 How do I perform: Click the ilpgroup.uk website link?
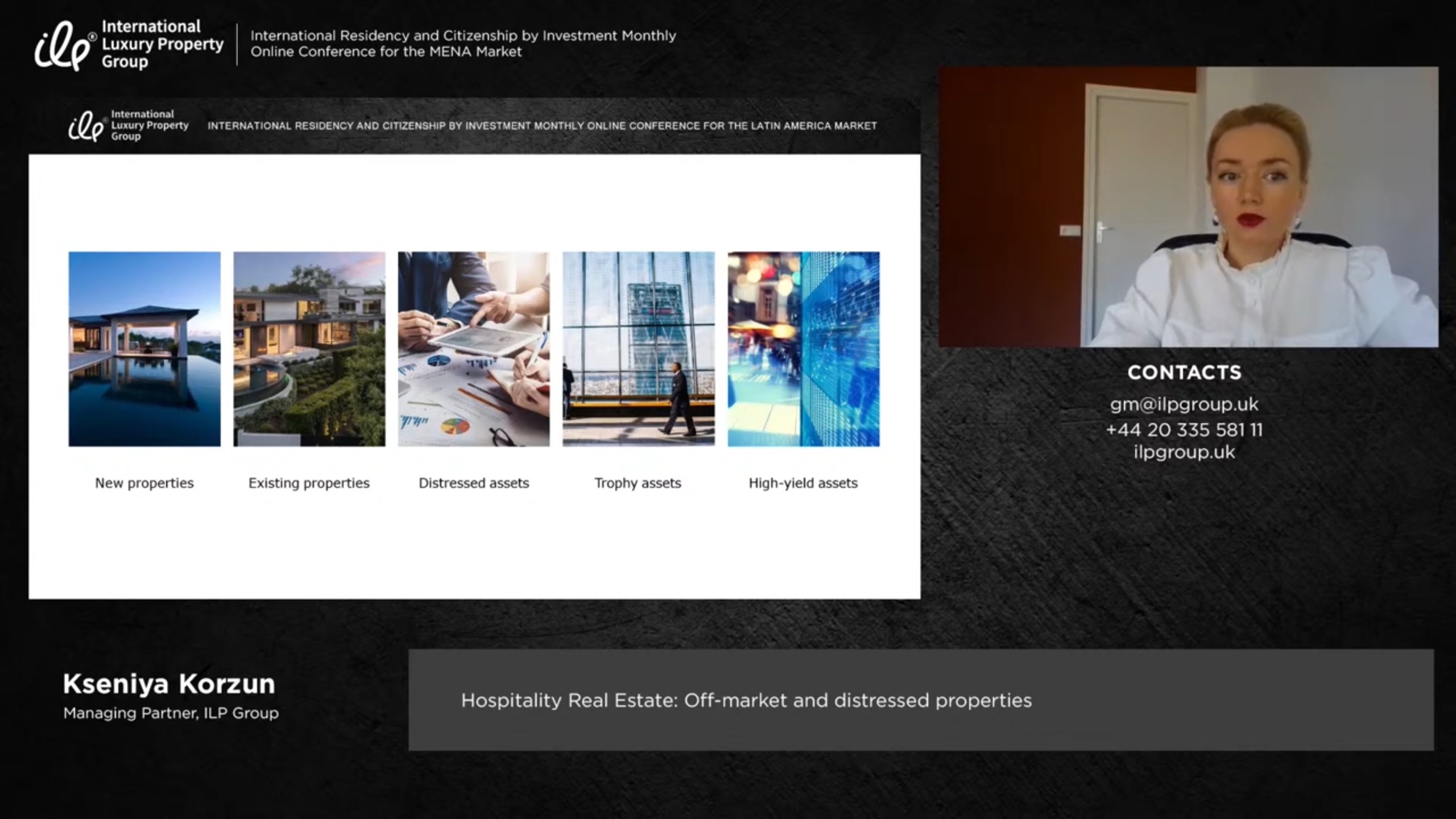[1184, 453]
